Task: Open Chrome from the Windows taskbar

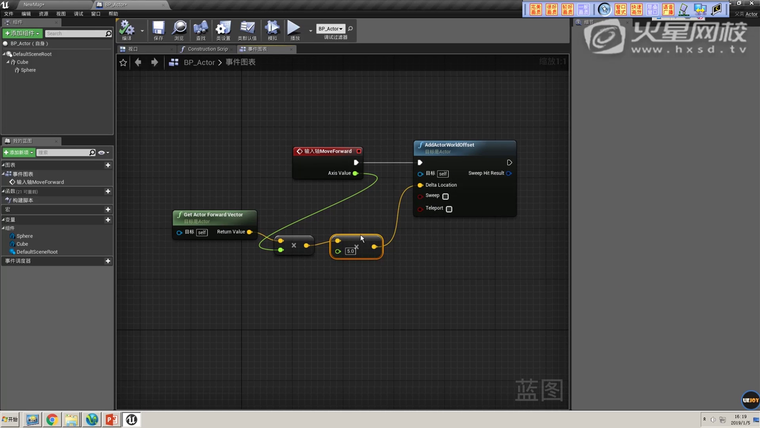Action: (x=52, y=419)
